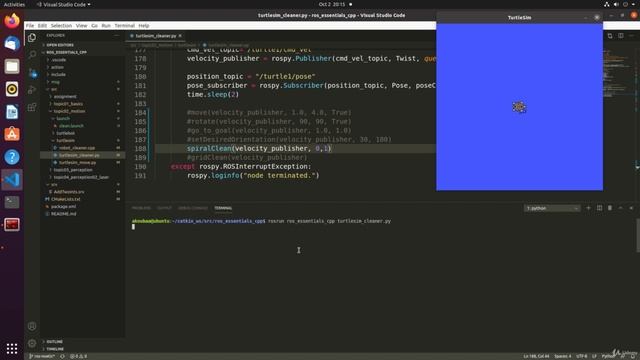Click Activities in the top bar
This screenshot has height=360, width=640.
14,4
